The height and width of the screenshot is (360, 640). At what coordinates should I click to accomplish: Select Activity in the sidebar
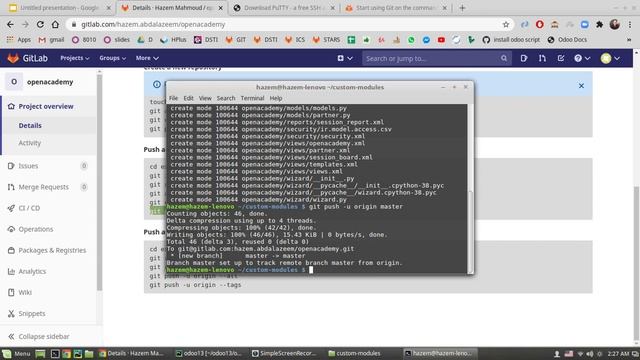point(30,143)
